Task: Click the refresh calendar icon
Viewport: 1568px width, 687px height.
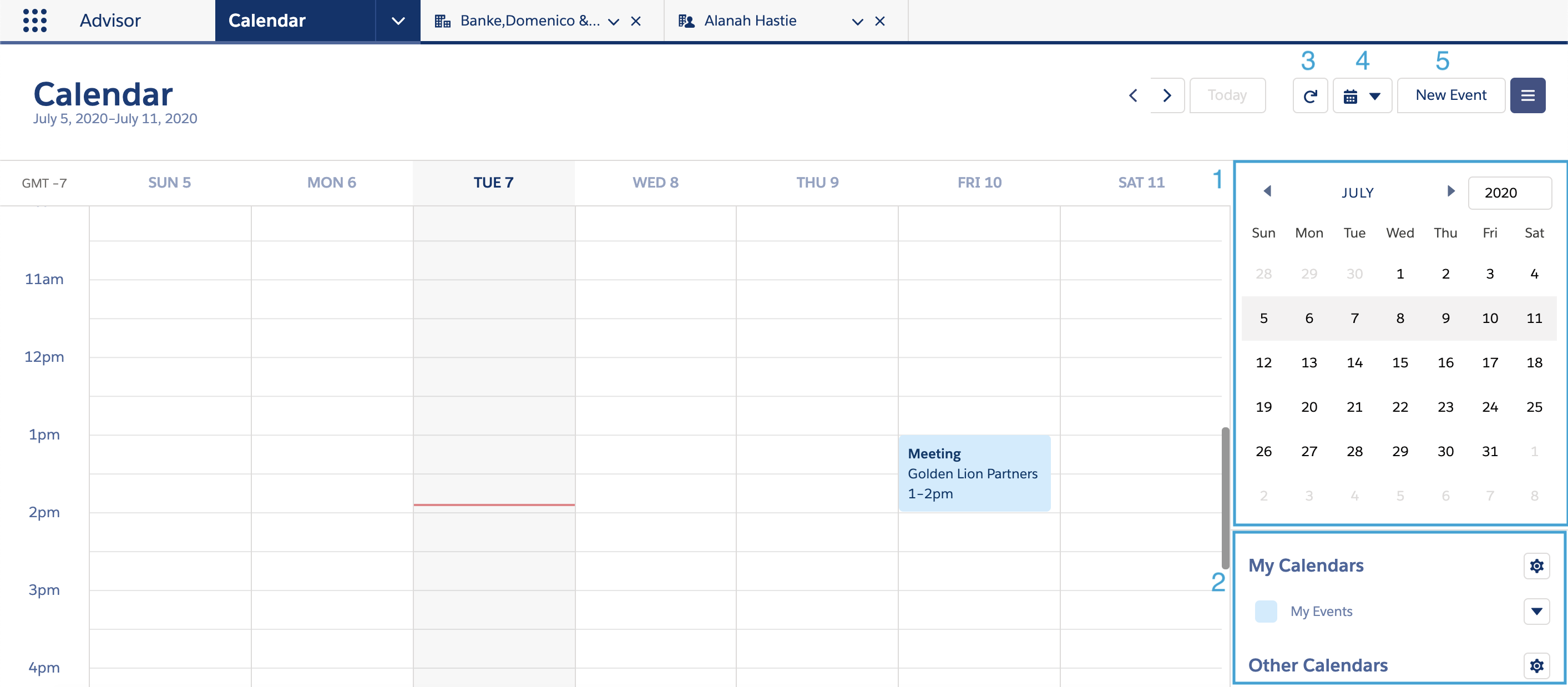Action: 1310,95
